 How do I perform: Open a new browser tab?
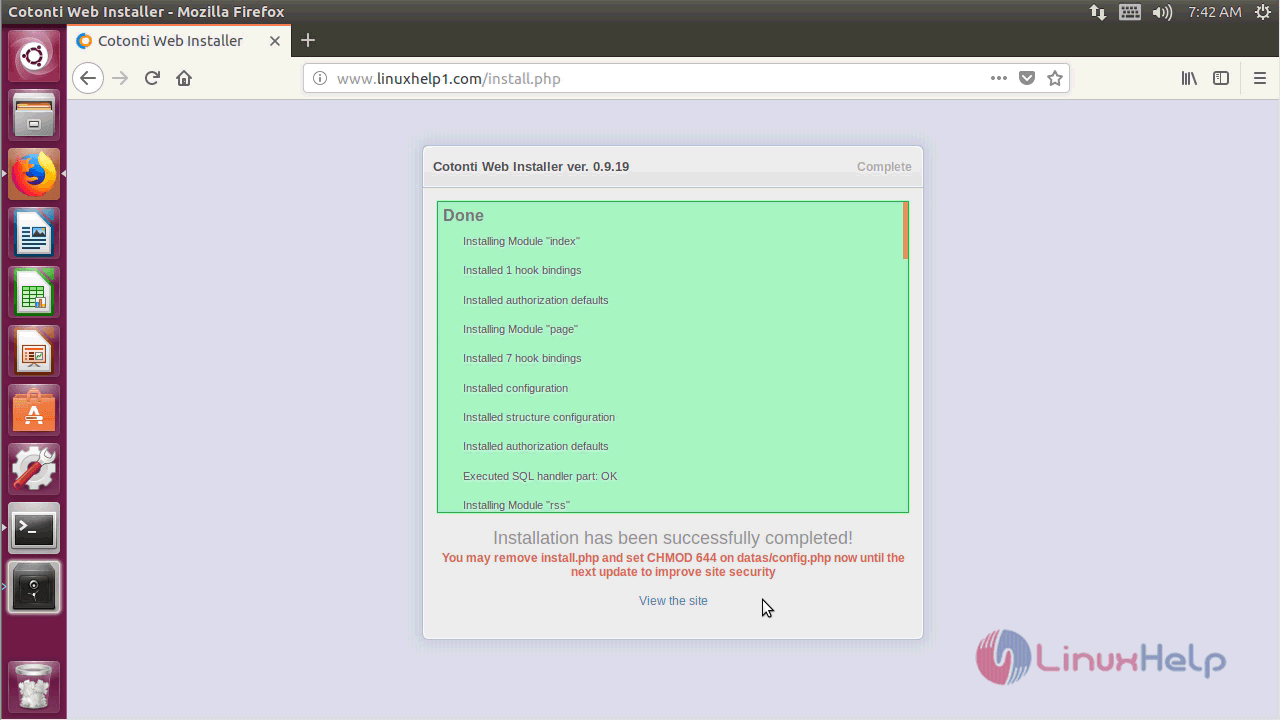click(308, 40)
